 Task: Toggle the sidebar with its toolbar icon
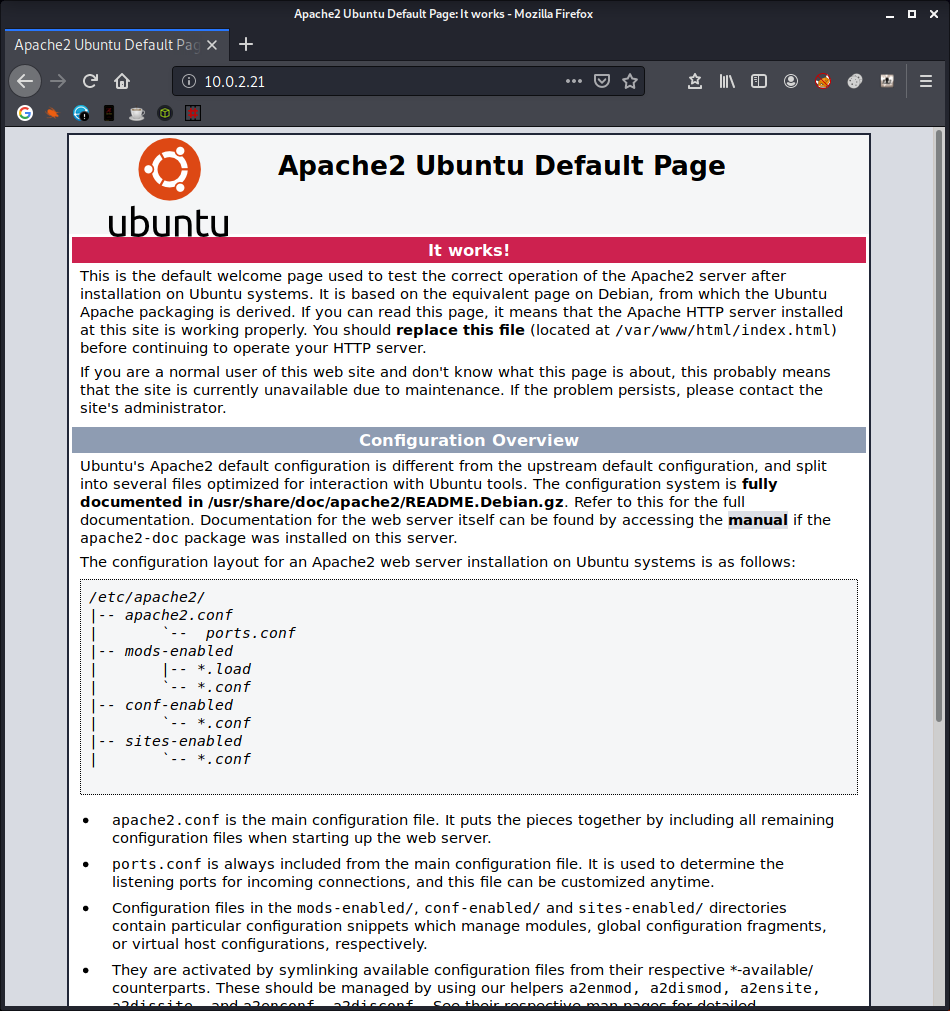(x=759, y=81)
